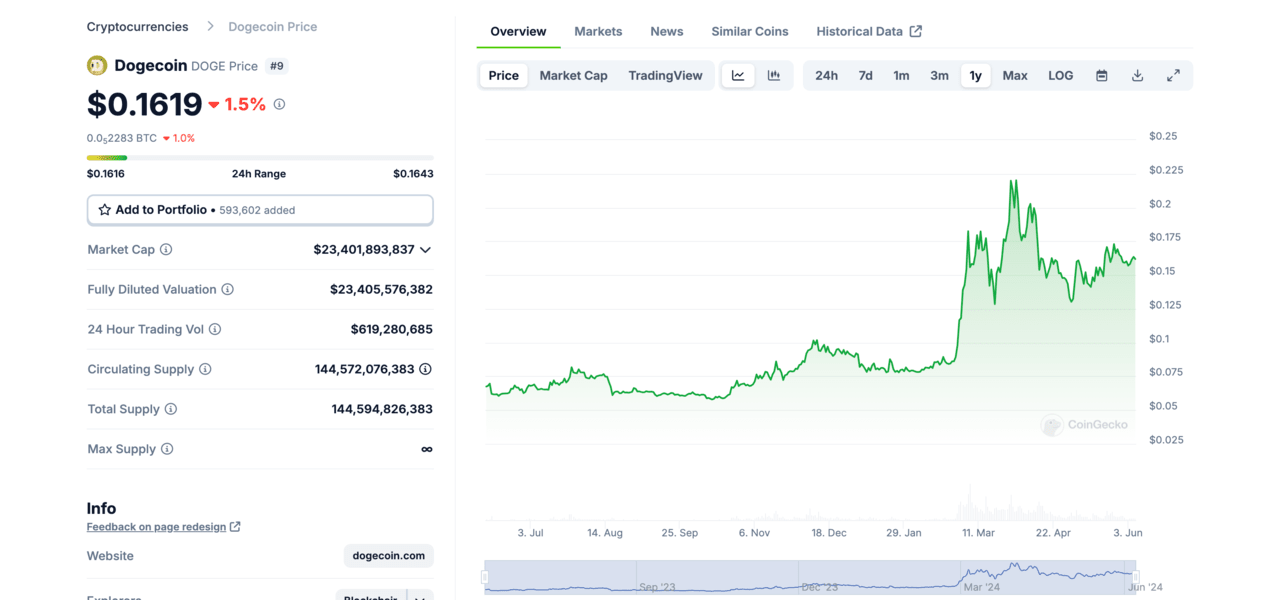Image resolution: width=1280 pixels, height=600 pixels.
Task: Toggle LOG scale on chart
Action: pyautogui.click(x=1060, y=76)
